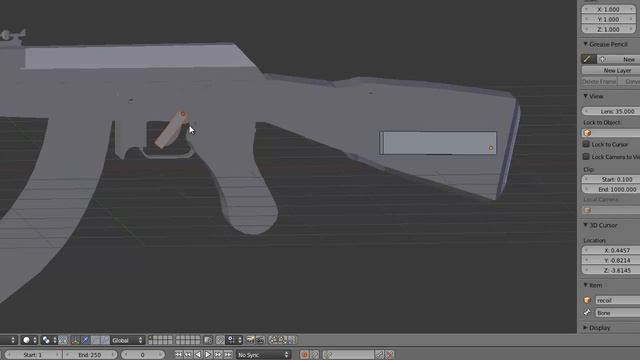Play animation in reverse
This screenshot has width=640, height=360.
point(198,355)
